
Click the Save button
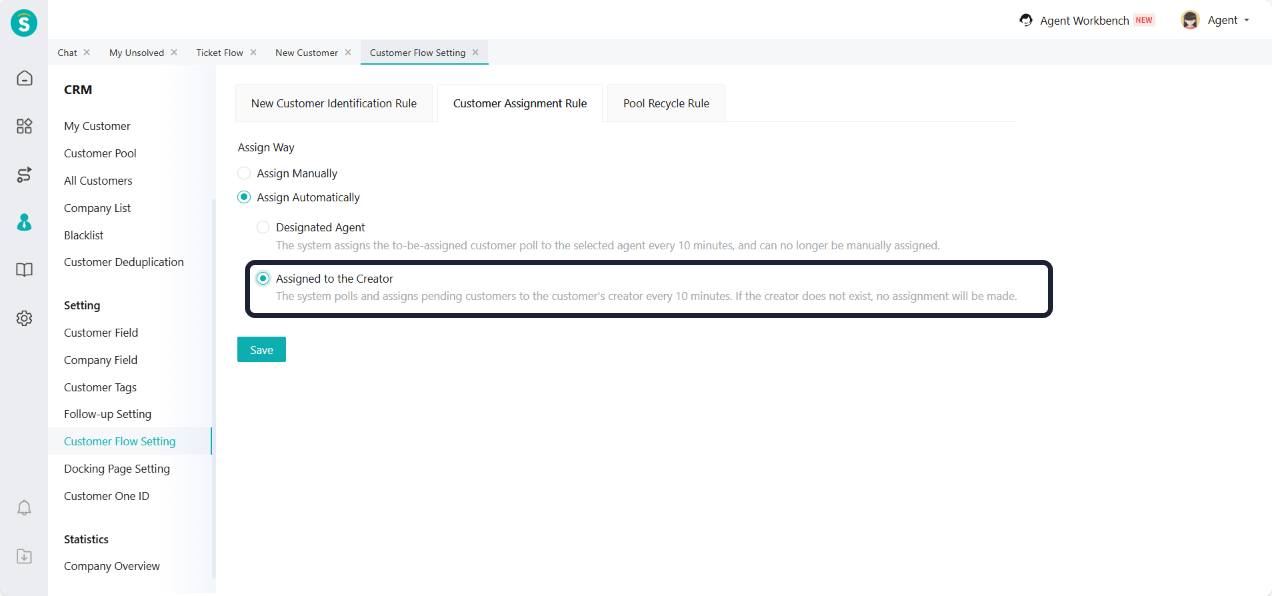click(x=261, y=349)
